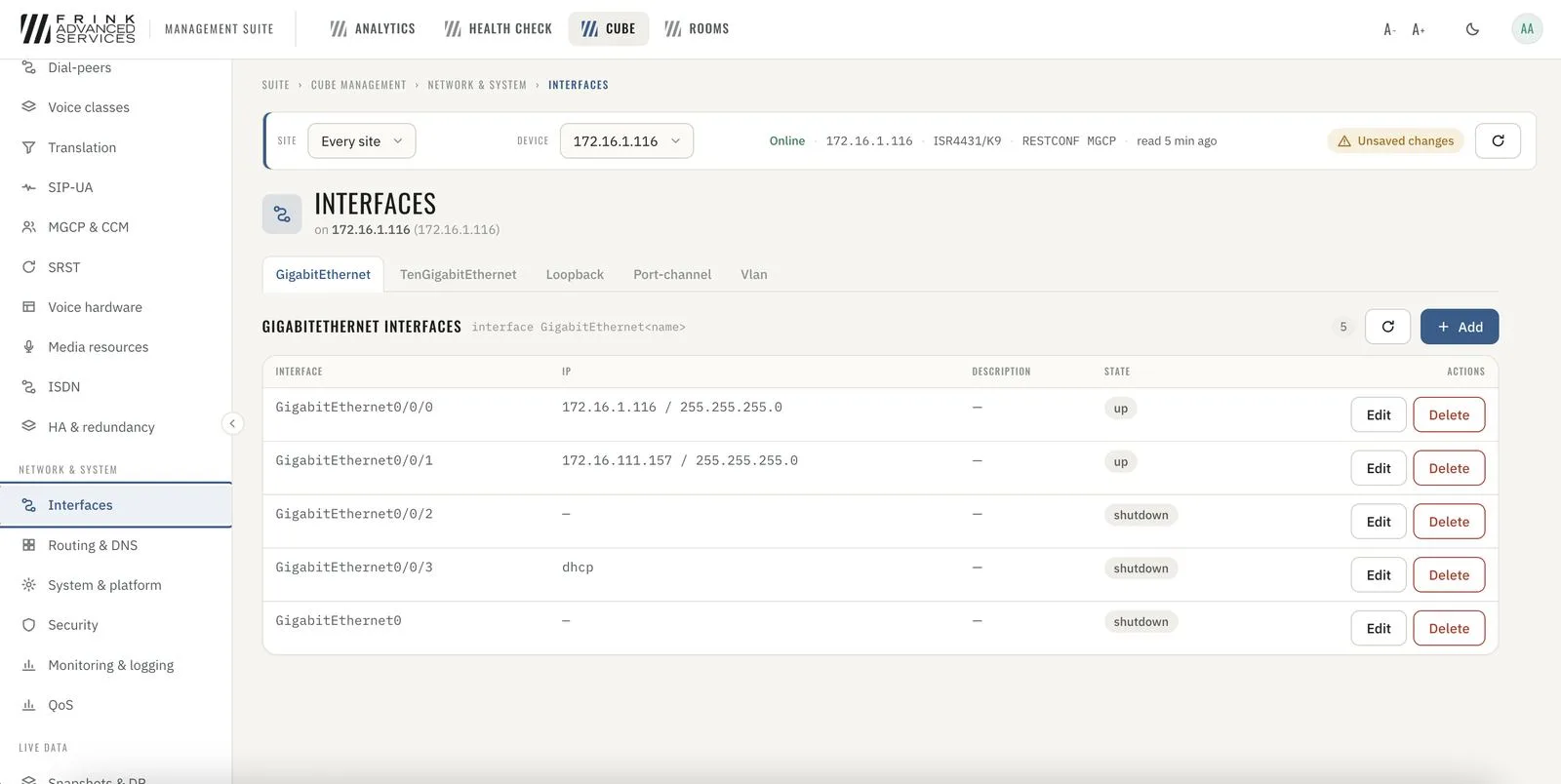Reload device with top refresh icon
The height and width of the screenshot is (784, 1561).
1498,140
